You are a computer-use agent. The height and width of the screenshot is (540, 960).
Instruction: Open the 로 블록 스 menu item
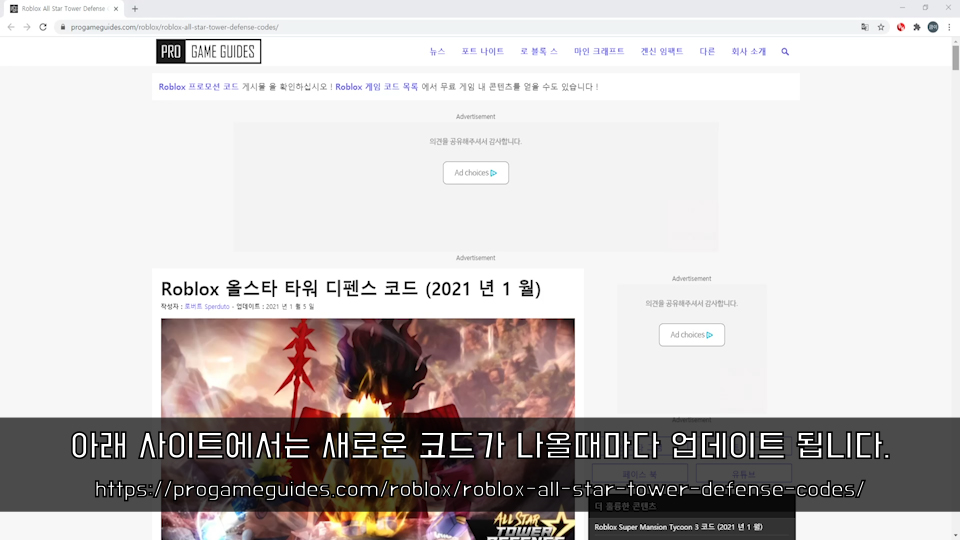539,51
